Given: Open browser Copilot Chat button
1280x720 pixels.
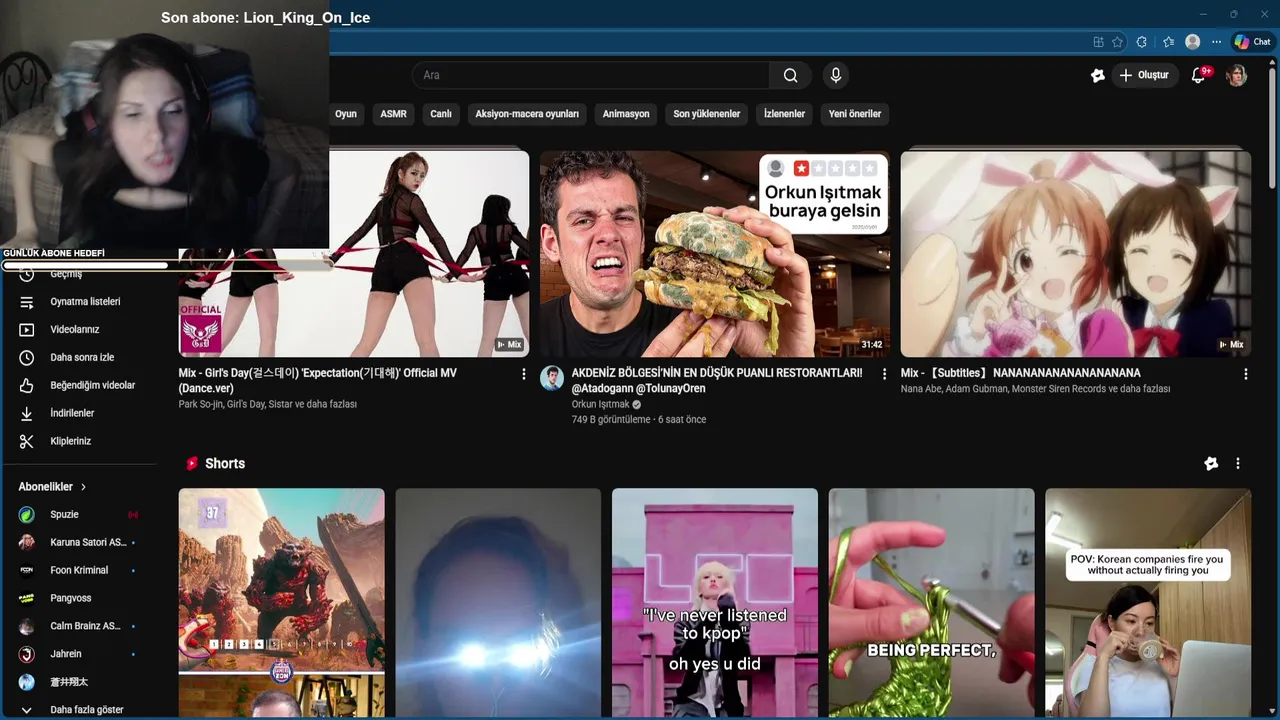Looking at the screenshot, I should 1252,42.
